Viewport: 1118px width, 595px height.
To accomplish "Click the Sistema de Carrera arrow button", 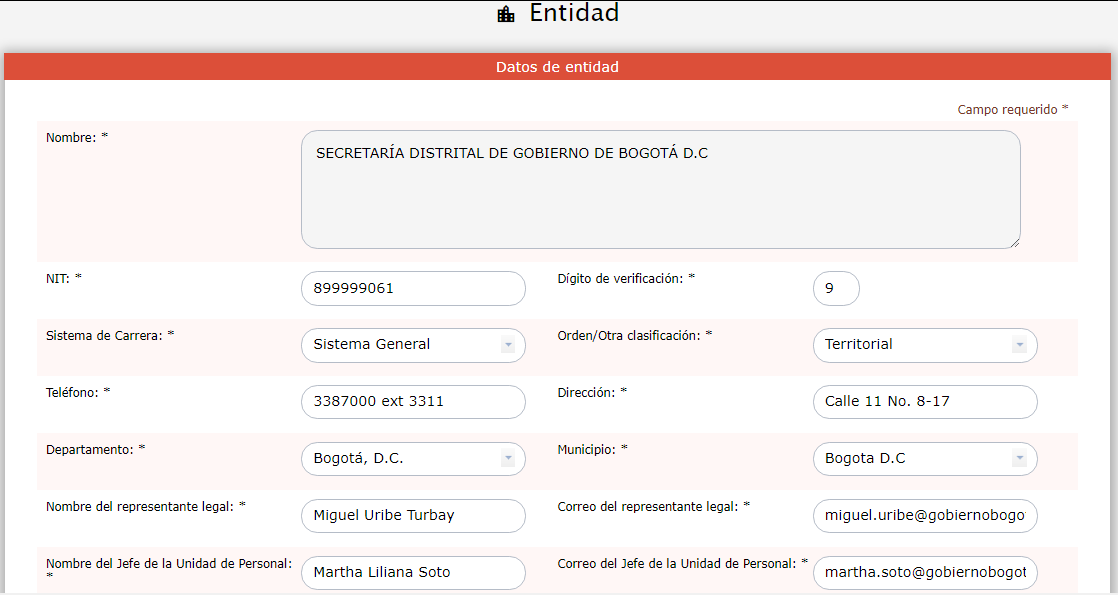I will (508, 345).
